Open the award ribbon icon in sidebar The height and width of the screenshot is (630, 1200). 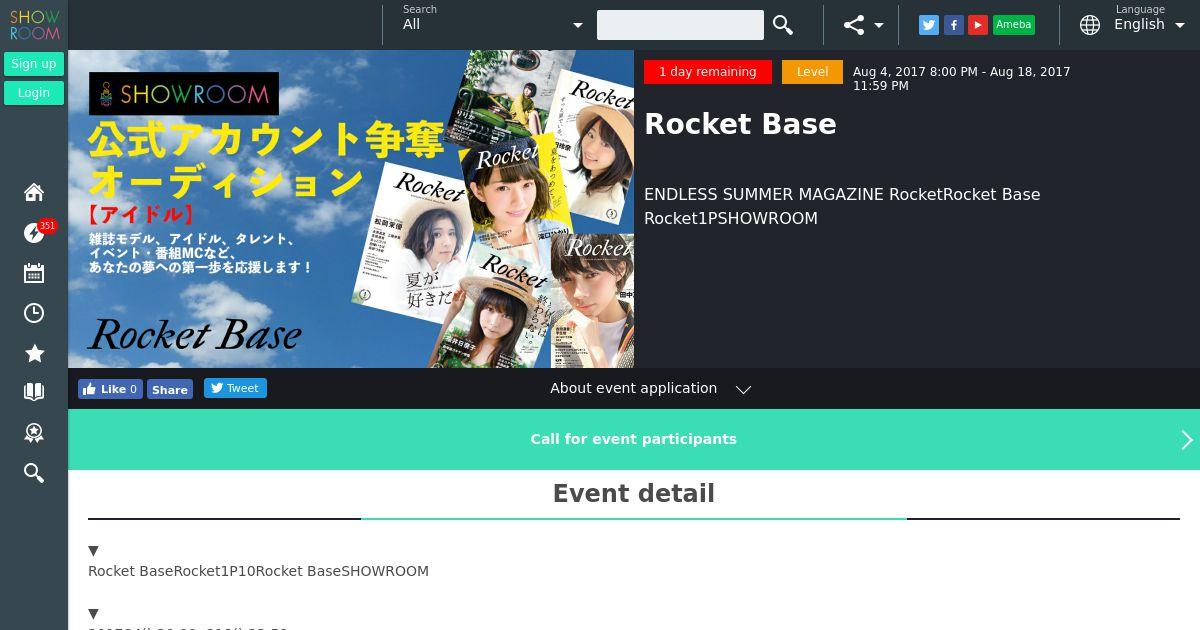coord(34,432)
